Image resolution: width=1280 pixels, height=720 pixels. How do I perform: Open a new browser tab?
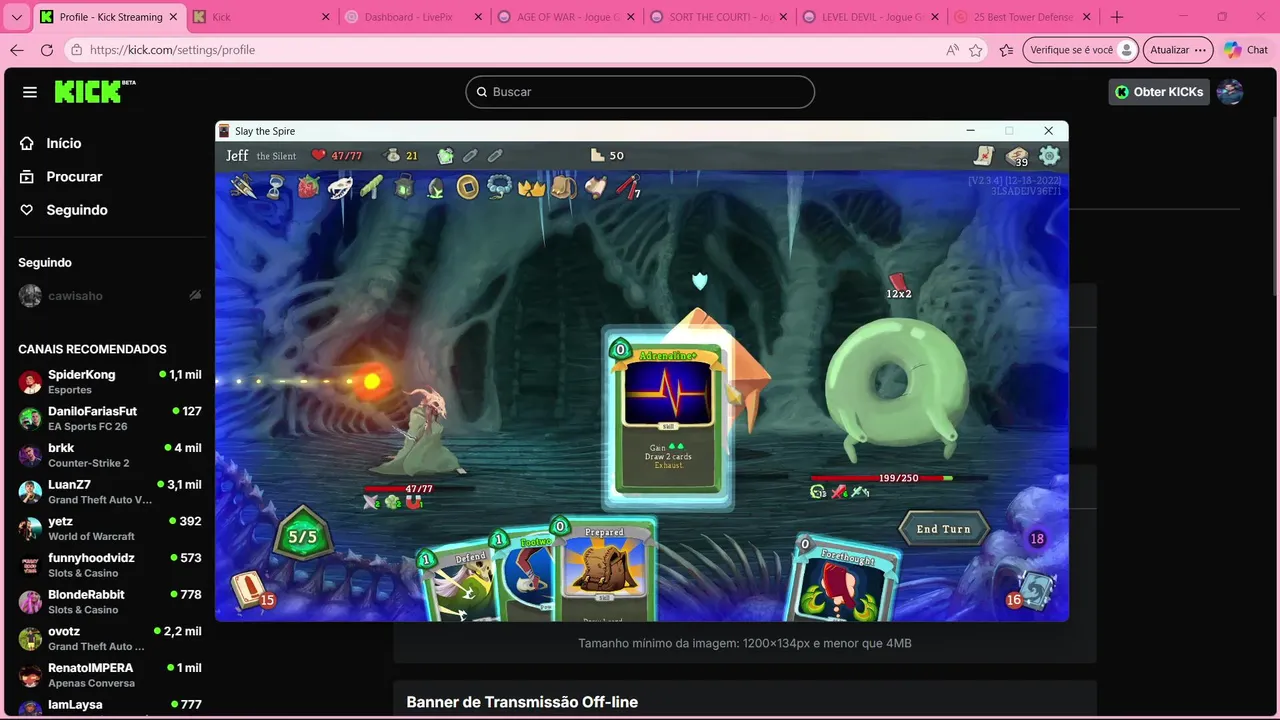[x=1117, y=17]
